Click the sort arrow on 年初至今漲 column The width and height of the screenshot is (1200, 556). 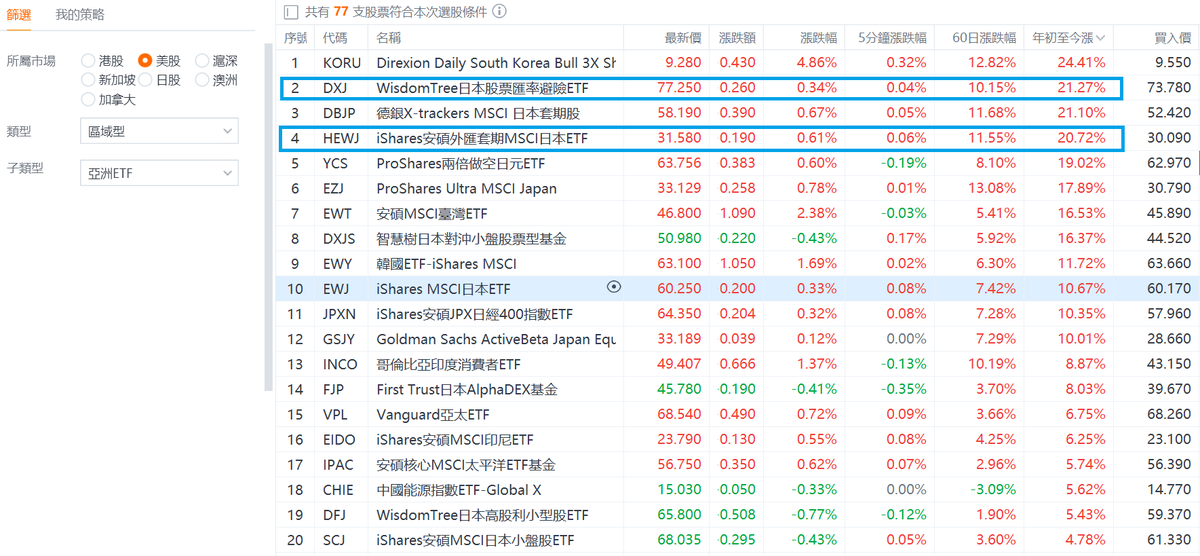pos(1101,38)
